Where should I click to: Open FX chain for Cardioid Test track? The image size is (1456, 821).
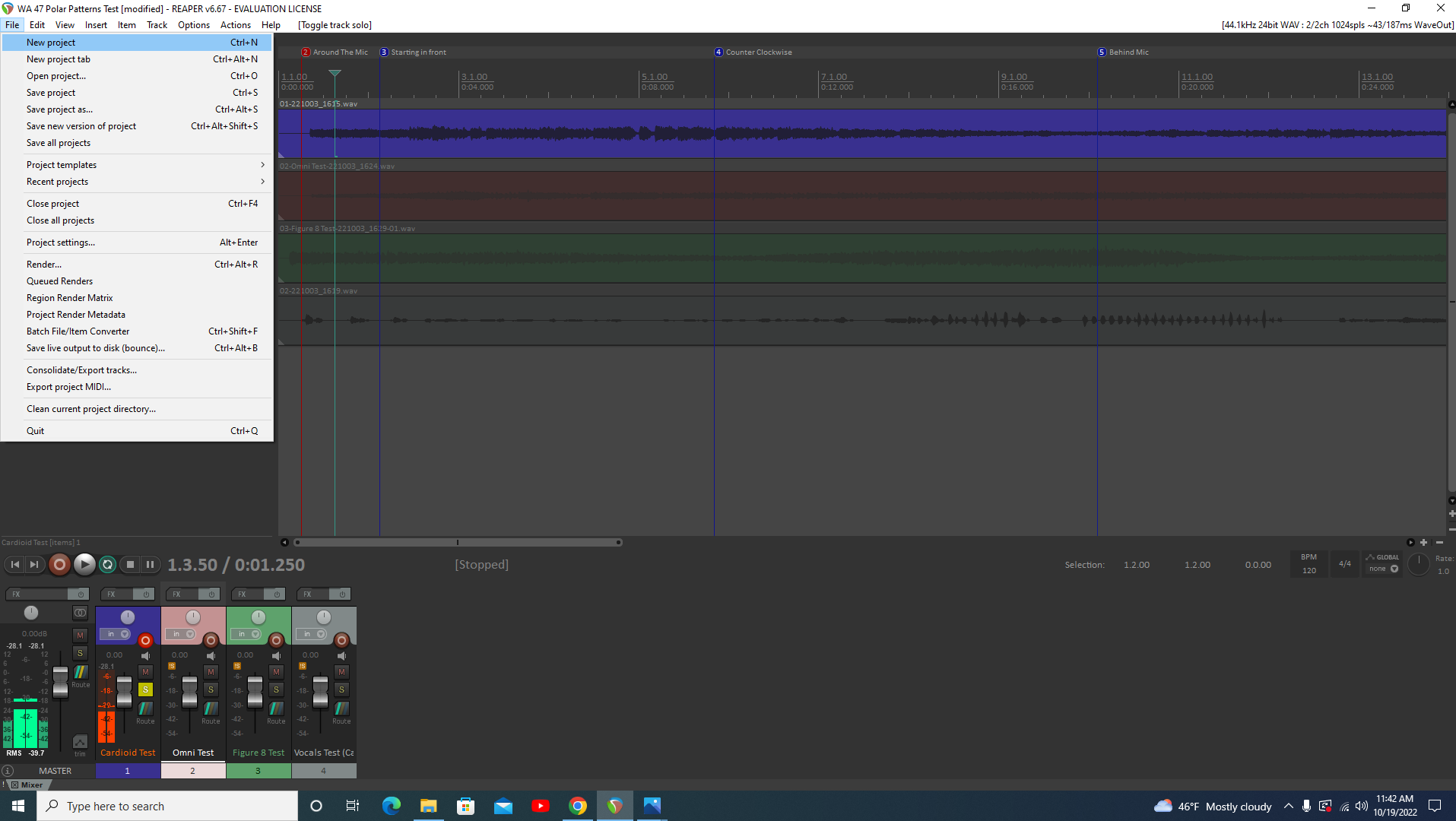116,594
